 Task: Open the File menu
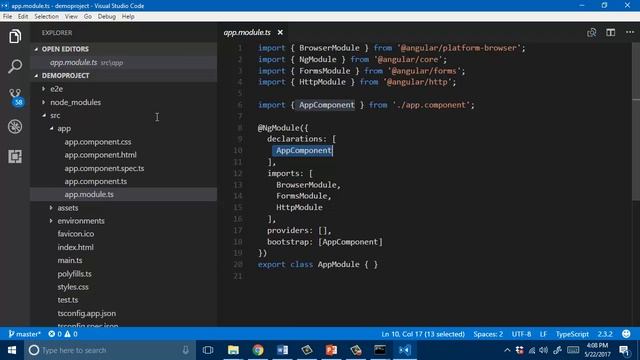[x=7, y=17]
